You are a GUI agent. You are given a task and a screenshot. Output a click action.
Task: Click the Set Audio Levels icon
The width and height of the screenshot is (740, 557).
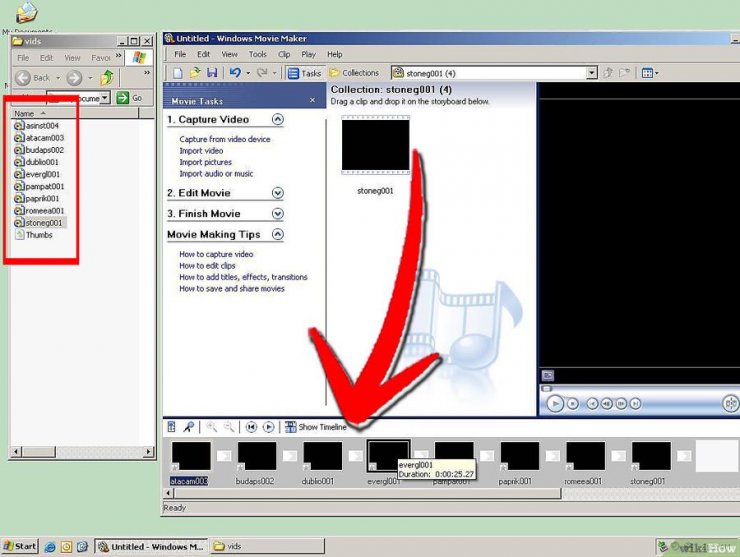tap(171, 427)
